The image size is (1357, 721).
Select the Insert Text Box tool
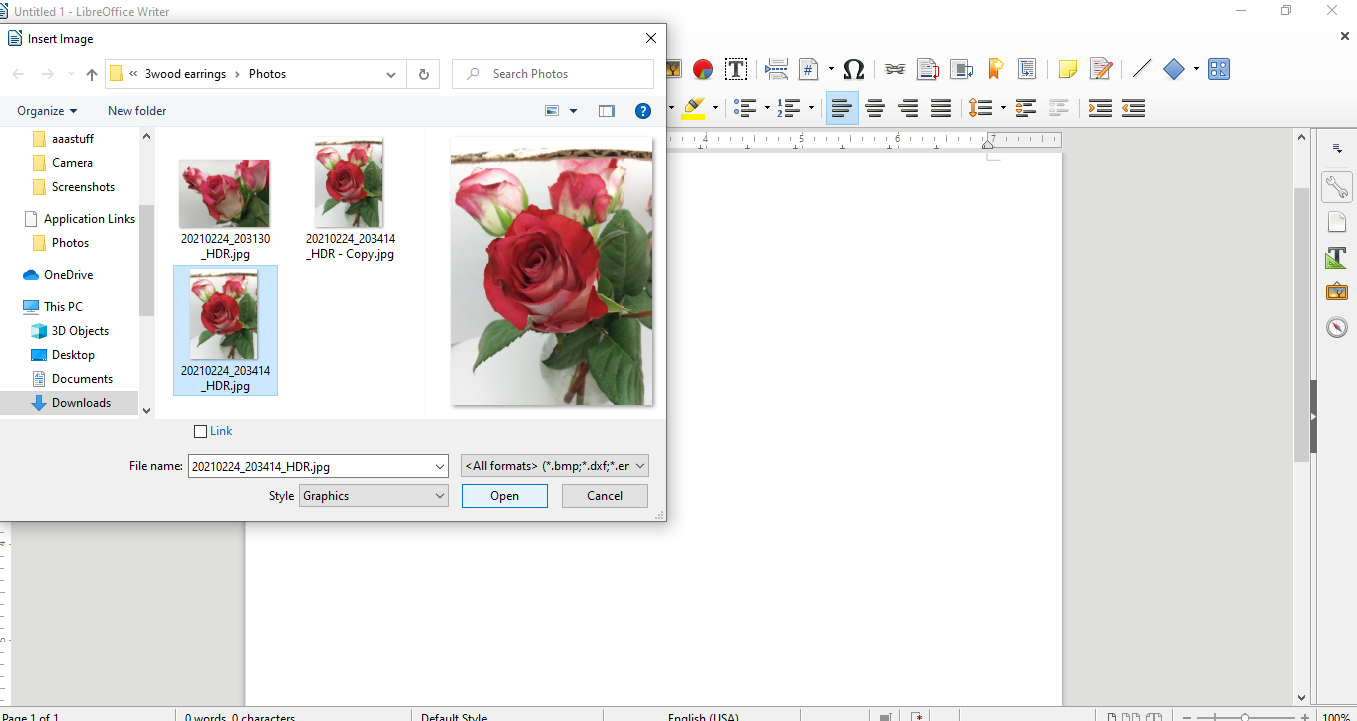pos(737,69)
